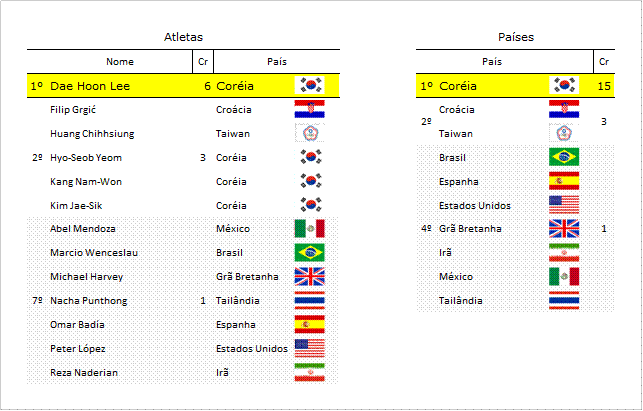Click the Spain flag beside Omar Badía
The width and height of the screenshot is (643, 411).
tap(309, 324)
